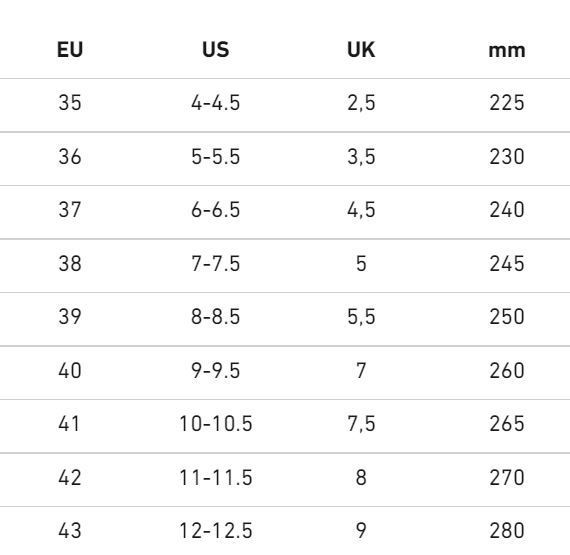Screen dimensions: 570x555
Task: Select EU size 41 cell
Action: click(69, 424)
